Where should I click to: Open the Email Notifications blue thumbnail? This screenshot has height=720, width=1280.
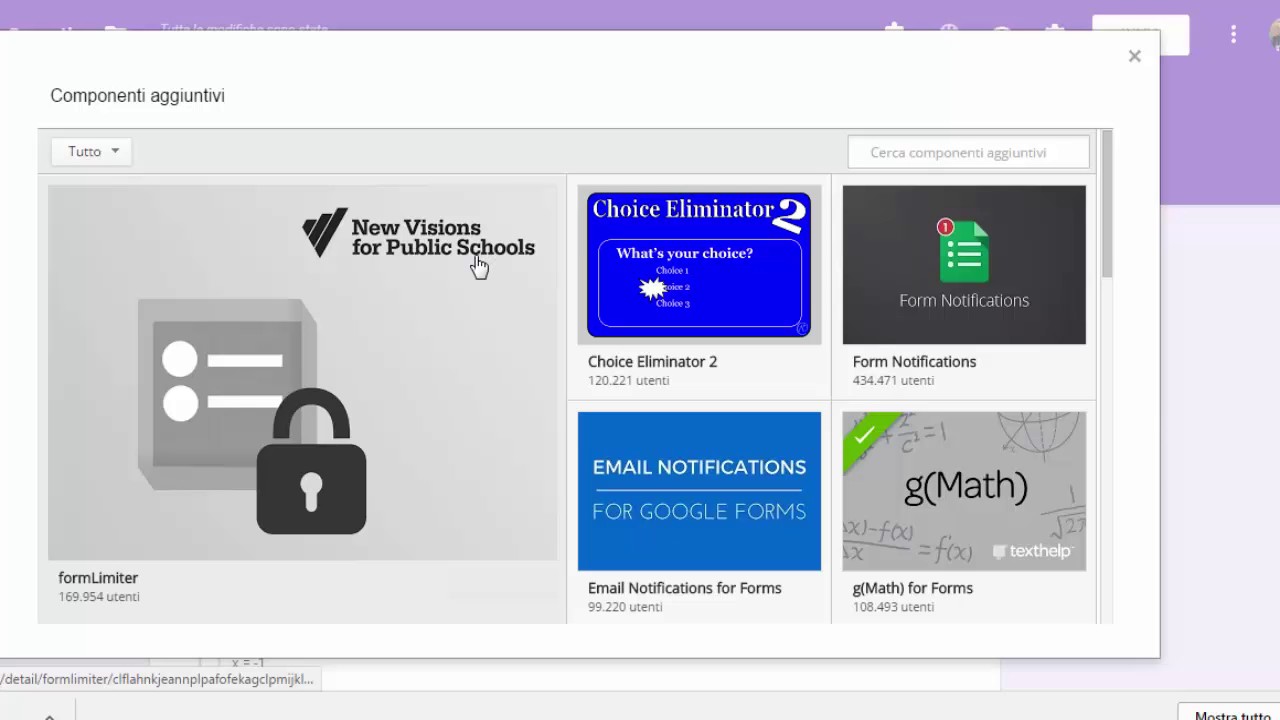(699, 491)
